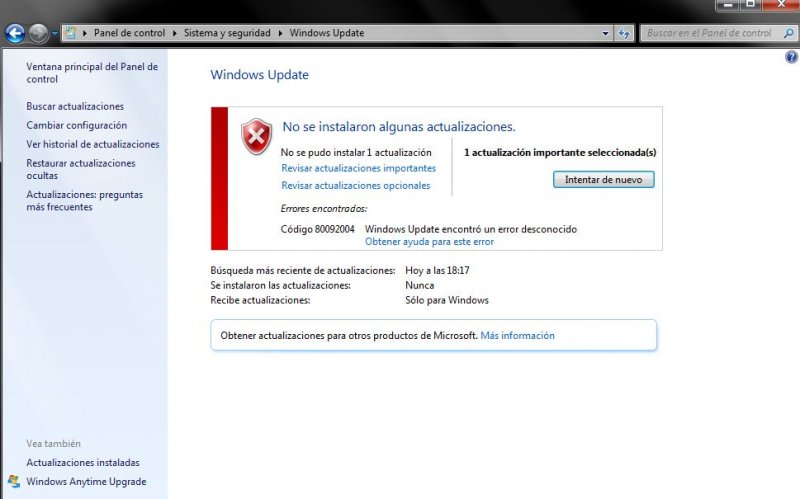Select 'Panel de control' breadcrumb
The height and width of the screenshot is (499, 800).
point(129,33)
